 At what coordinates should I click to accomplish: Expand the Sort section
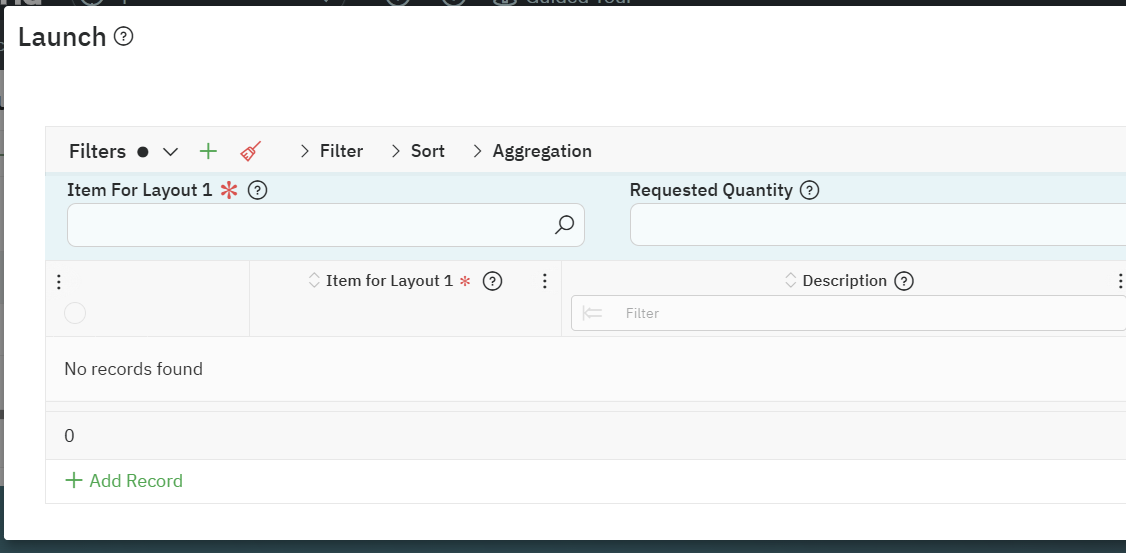418,151
